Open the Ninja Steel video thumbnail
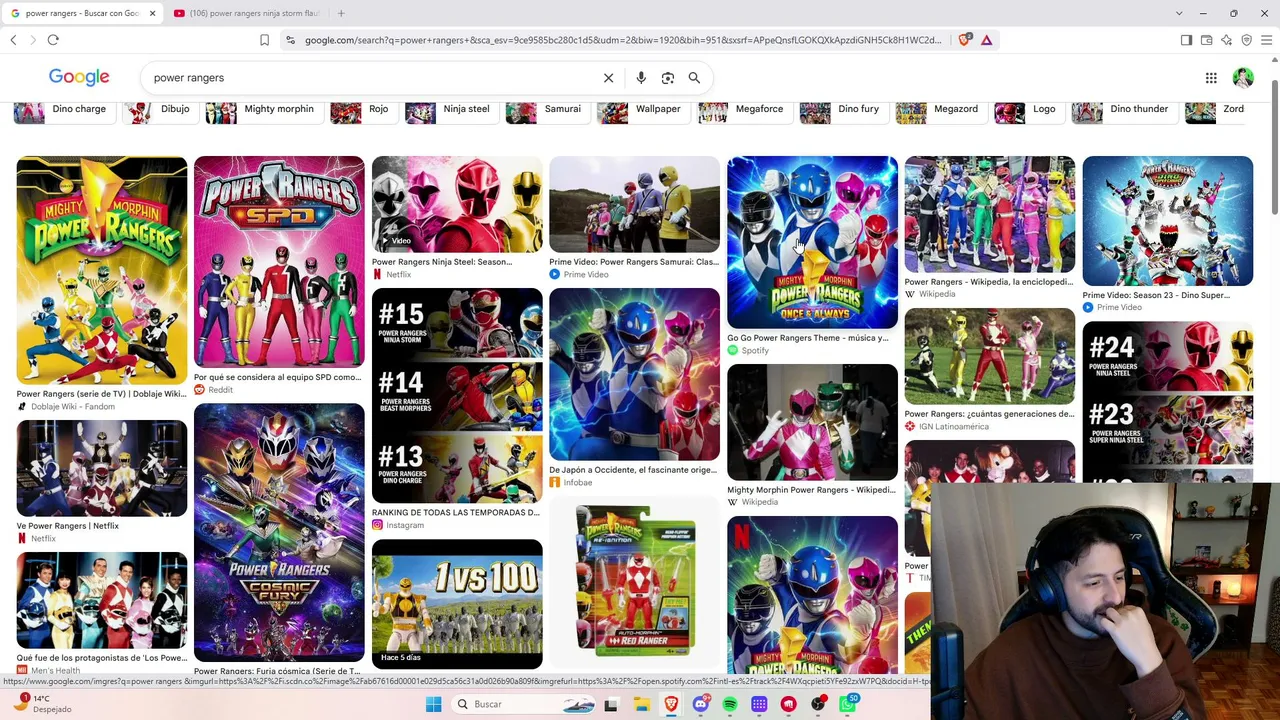This screenshot has height=720, width=1280. pos(457,204)
